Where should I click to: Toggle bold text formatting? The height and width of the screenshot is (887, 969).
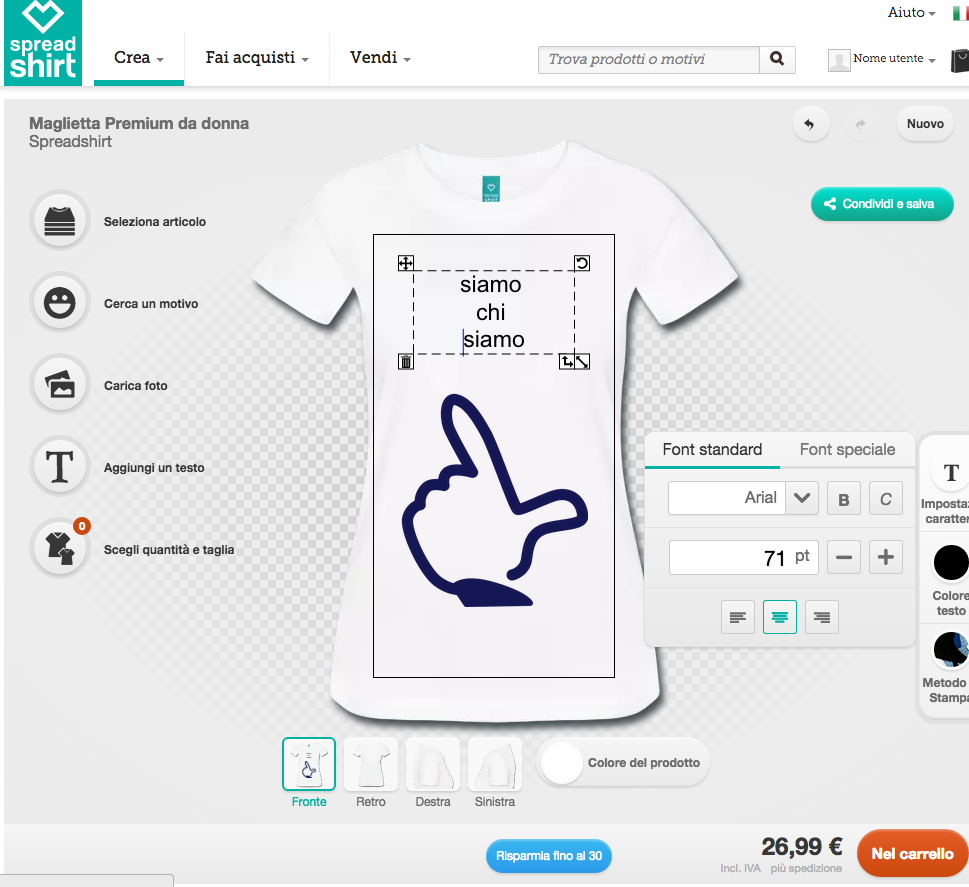[x=843, y=499]
